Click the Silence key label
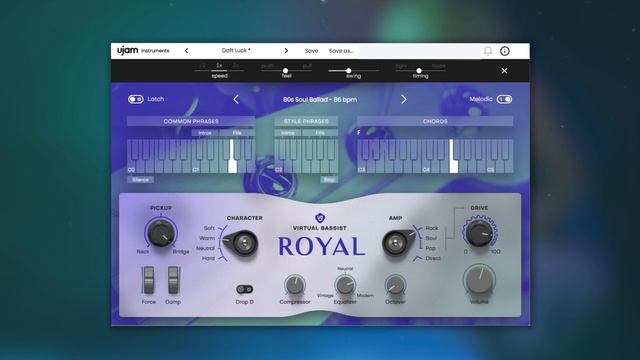This screenshot has height=360, width=640. (x=140, y=180)
